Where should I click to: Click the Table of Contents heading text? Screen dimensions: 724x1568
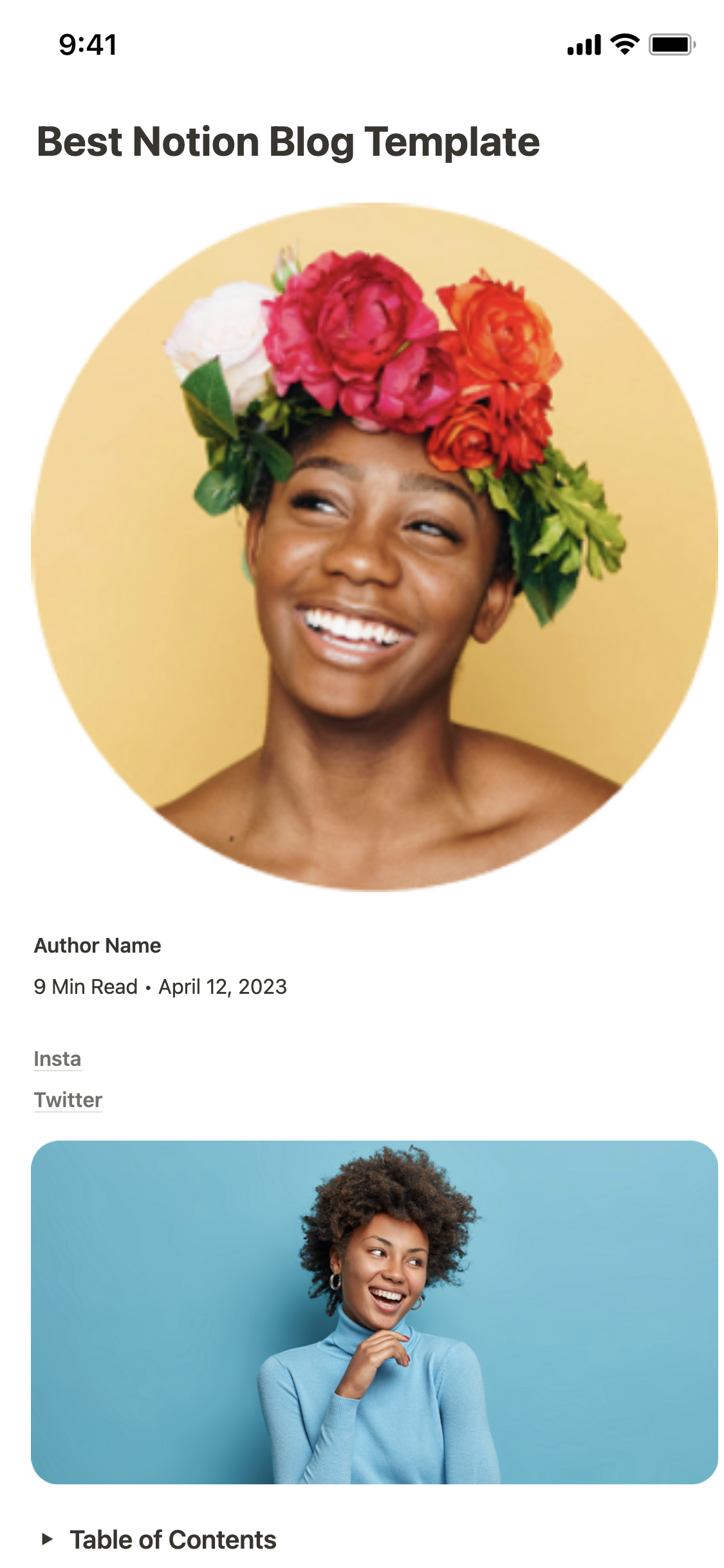point(172,1540)
